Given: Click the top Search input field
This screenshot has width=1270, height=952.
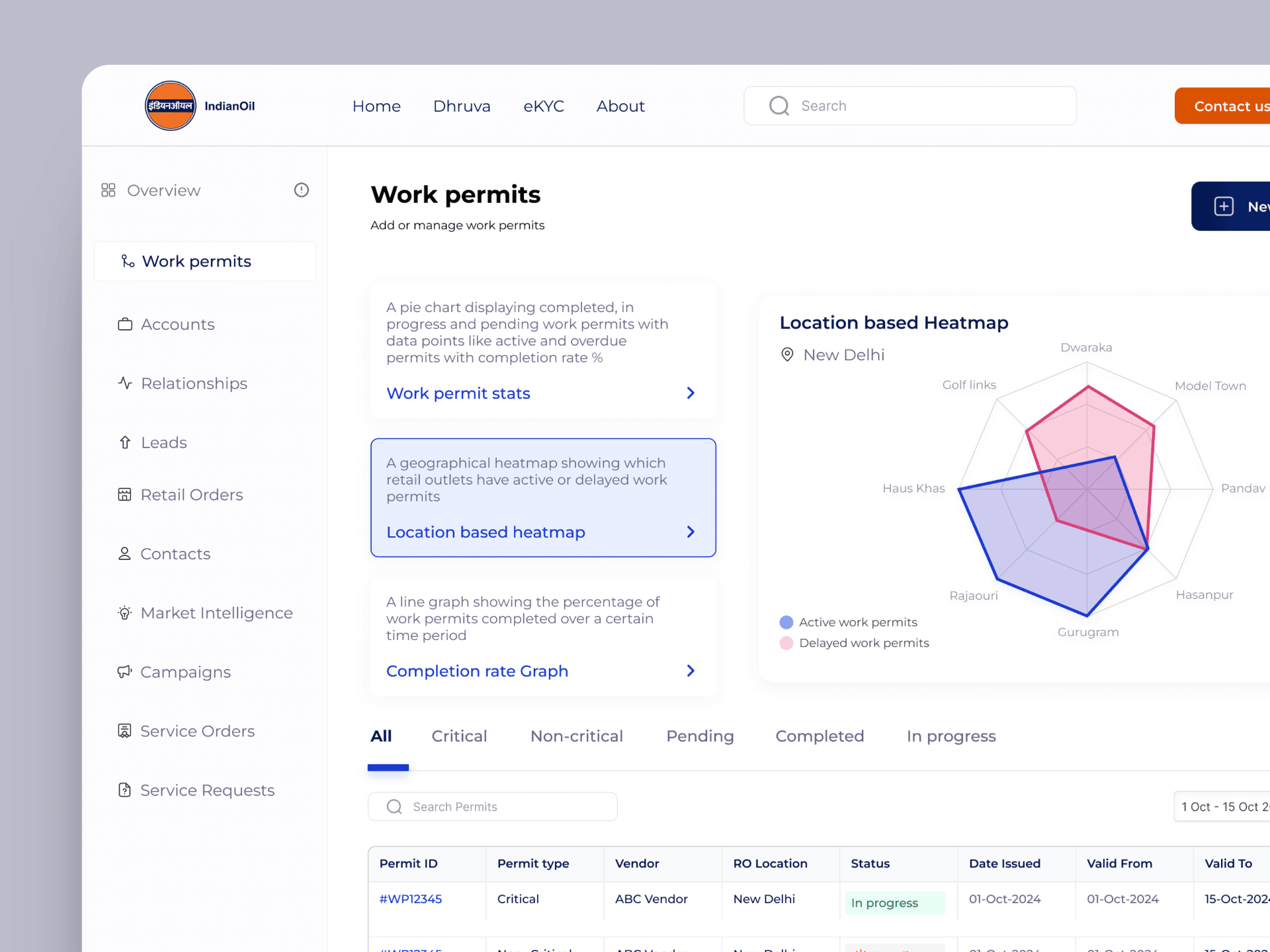Looking at the screenshot, I should point(910,106).
